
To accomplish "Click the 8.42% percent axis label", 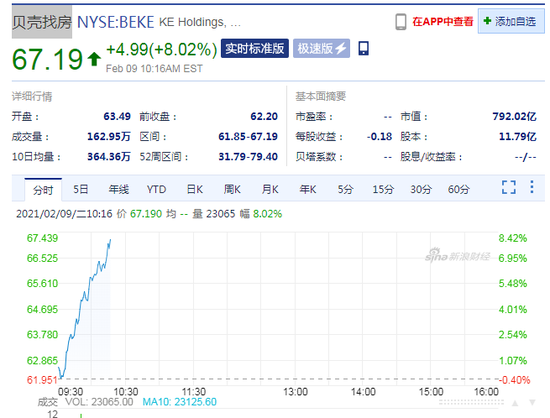I will 513,238.
